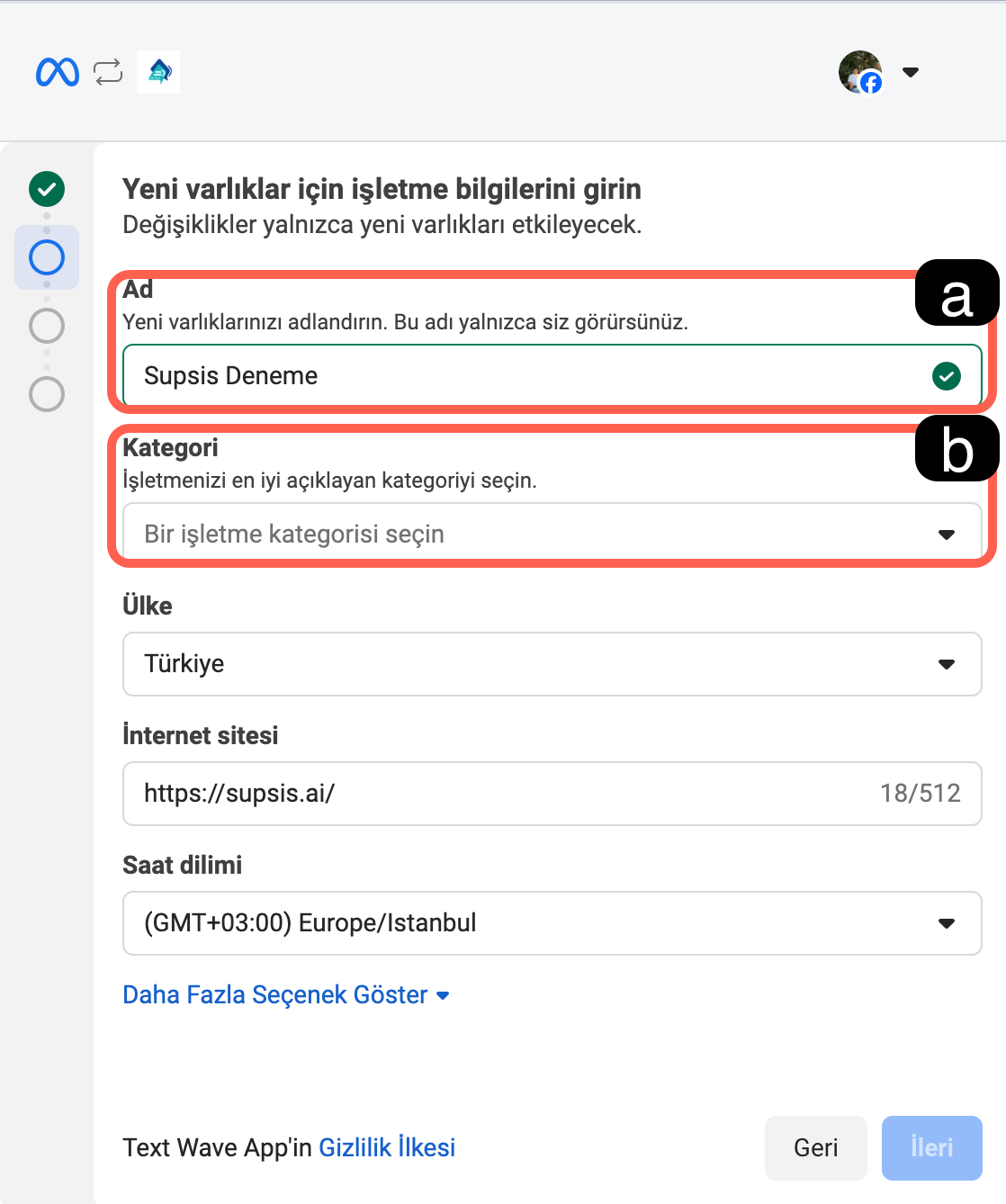
Task: Select the third step circle
Action: [x=47, y=326]
